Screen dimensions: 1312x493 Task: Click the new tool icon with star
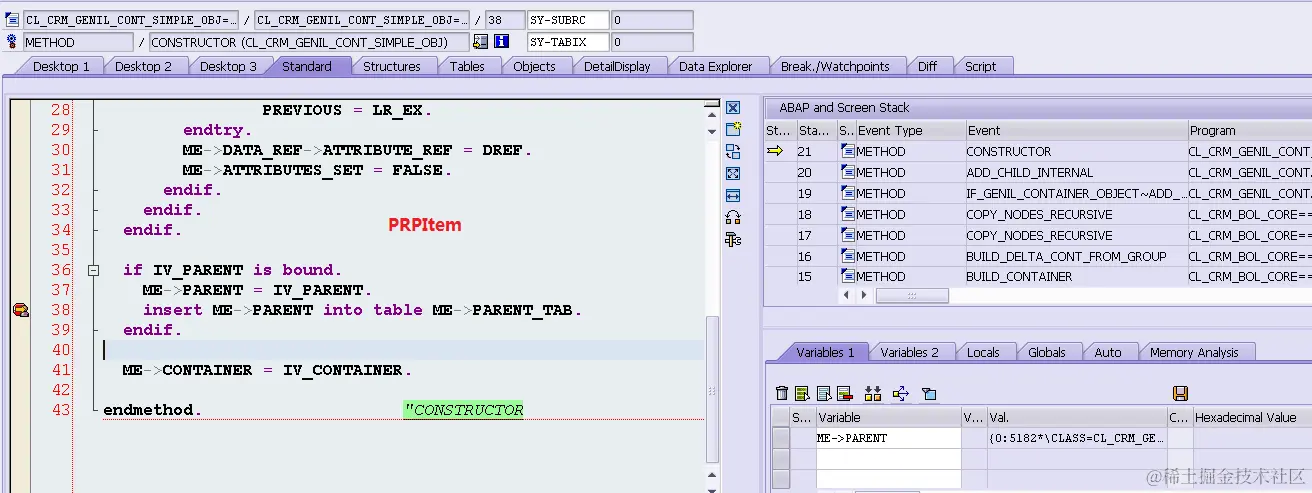(733, 130)
